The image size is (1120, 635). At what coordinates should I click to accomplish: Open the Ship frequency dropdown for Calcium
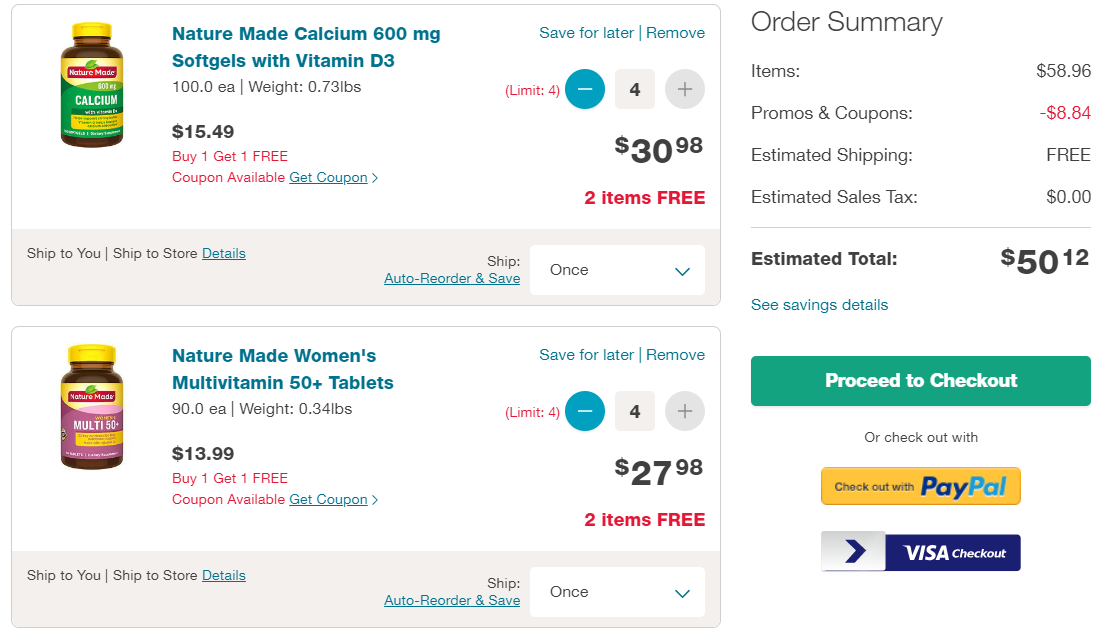617,270
